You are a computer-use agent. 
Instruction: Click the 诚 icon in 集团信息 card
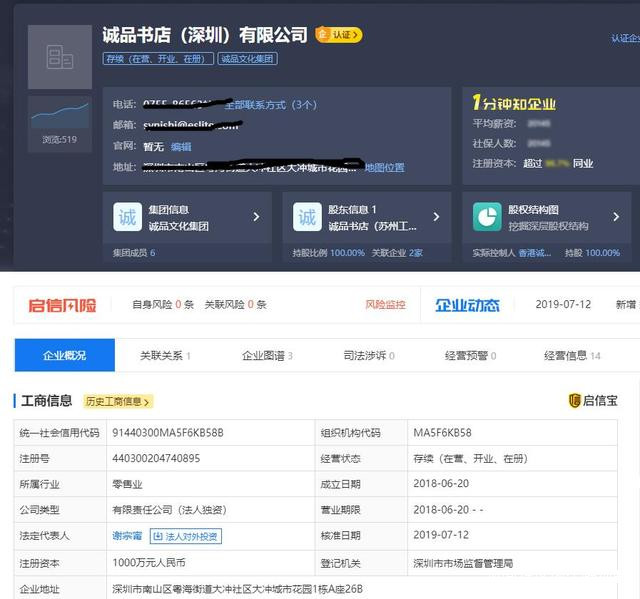pyautogui.click(x=127, y=217)
